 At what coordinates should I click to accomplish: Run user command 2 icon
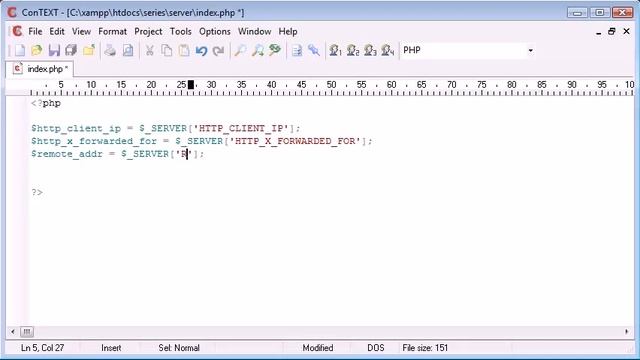click(353, 50)
